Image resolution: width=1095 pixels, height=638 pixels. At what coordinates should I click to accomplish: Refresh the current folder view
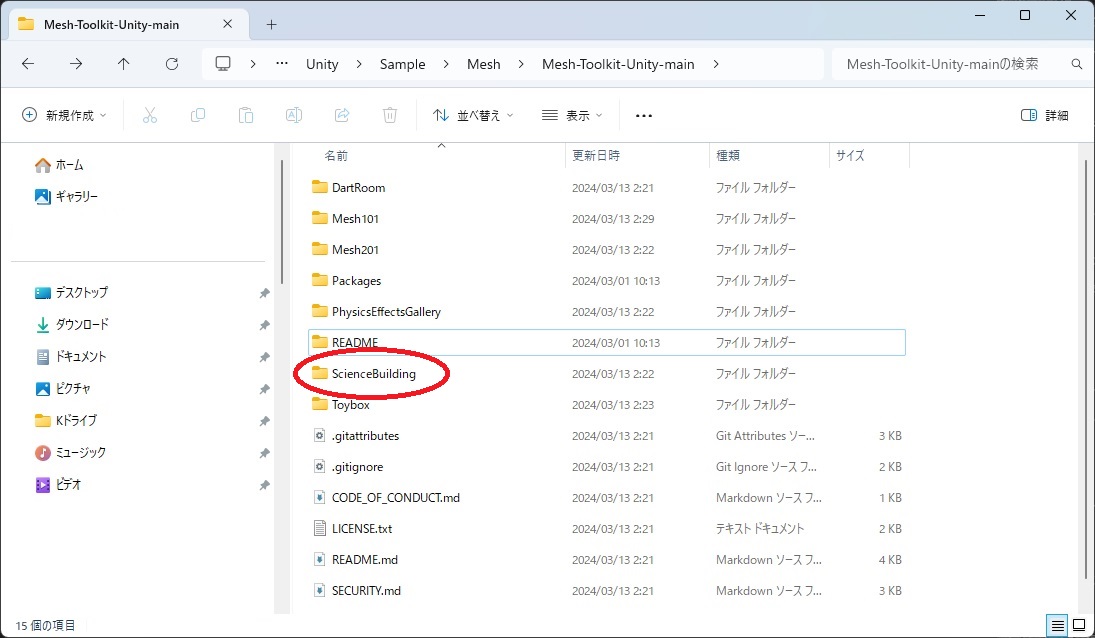coord(172,64)
